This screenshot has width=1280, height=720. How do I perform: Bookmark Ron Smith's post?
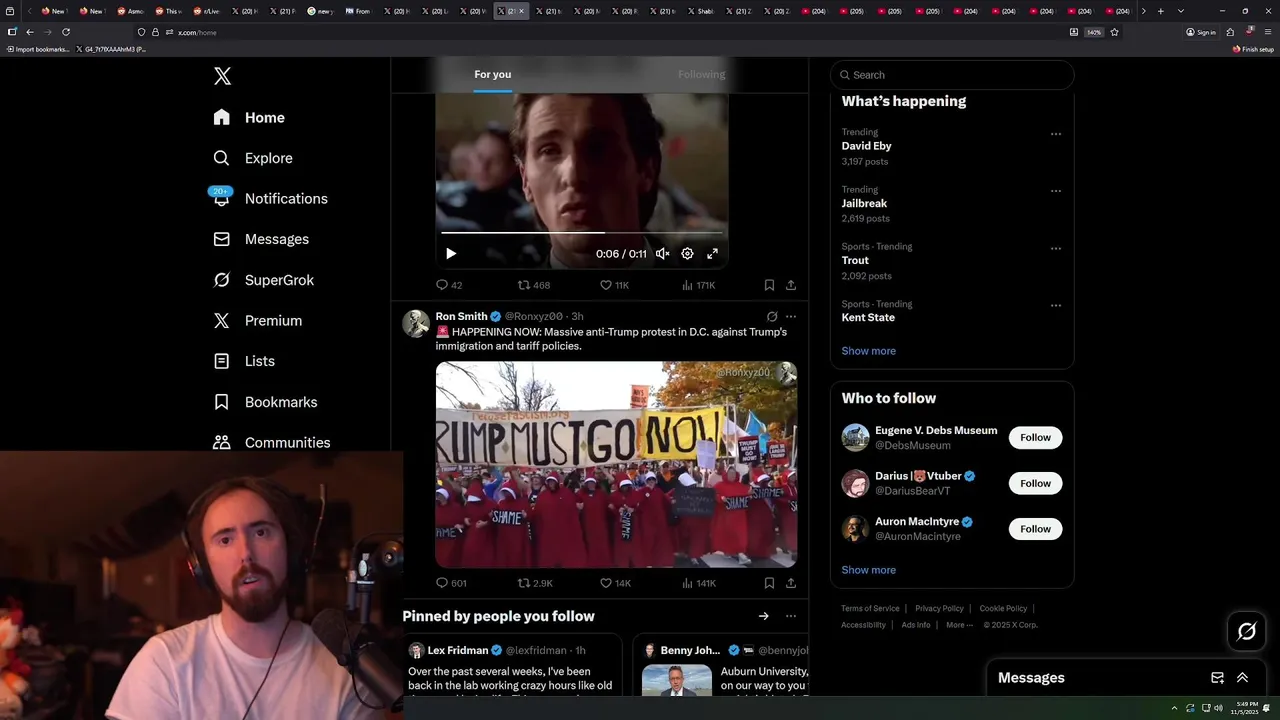tap(769, 583)
